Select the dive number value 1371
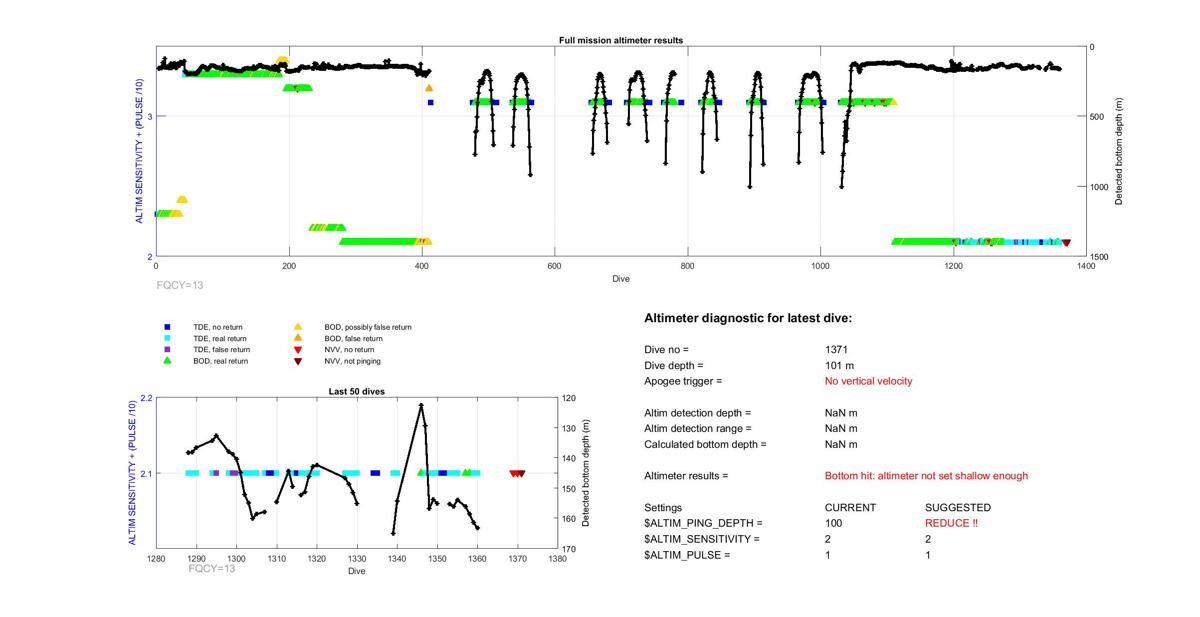Screen dimensions: 1200x617 point(835,350)
